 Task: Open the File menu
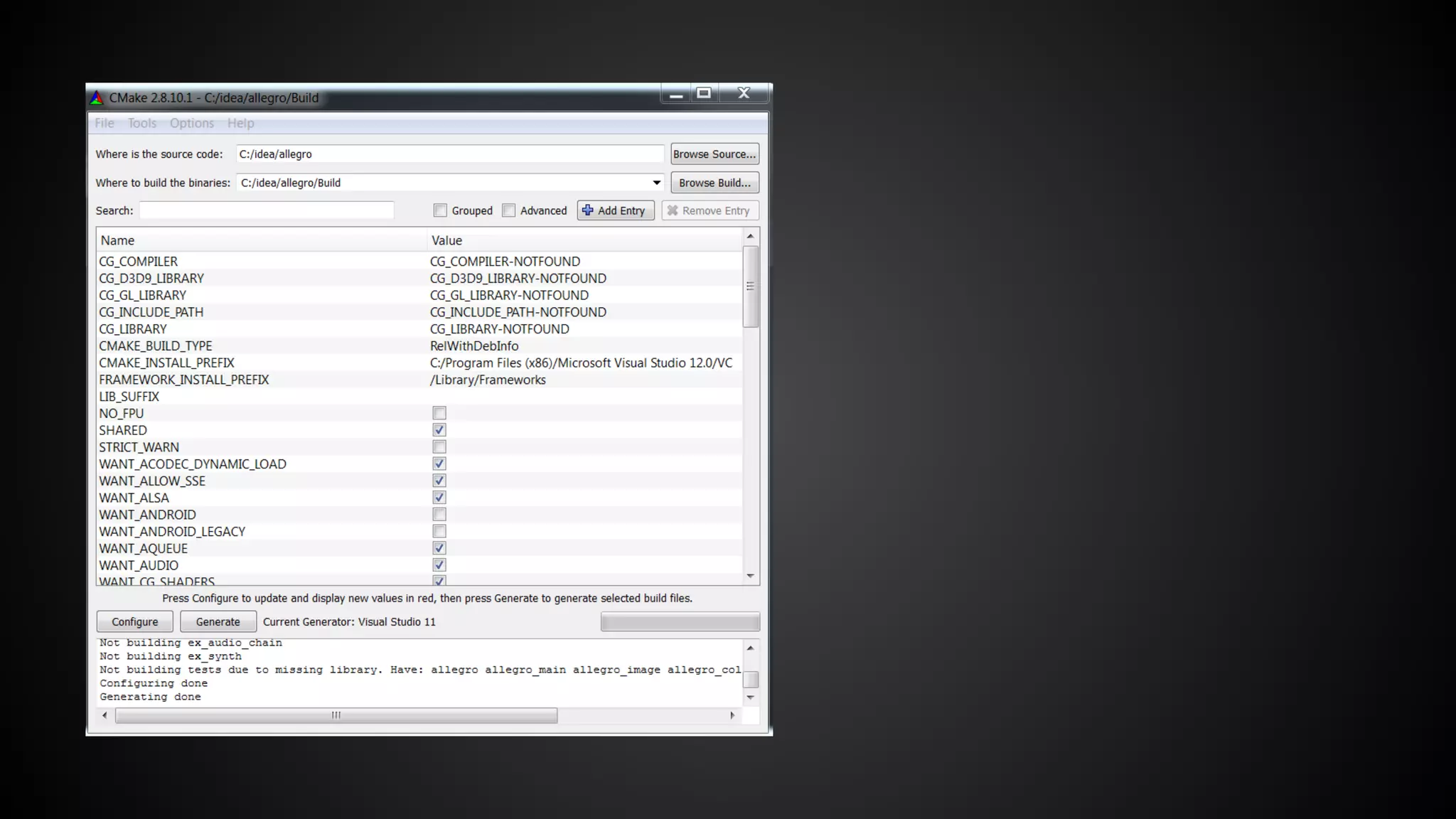[105, 123]
